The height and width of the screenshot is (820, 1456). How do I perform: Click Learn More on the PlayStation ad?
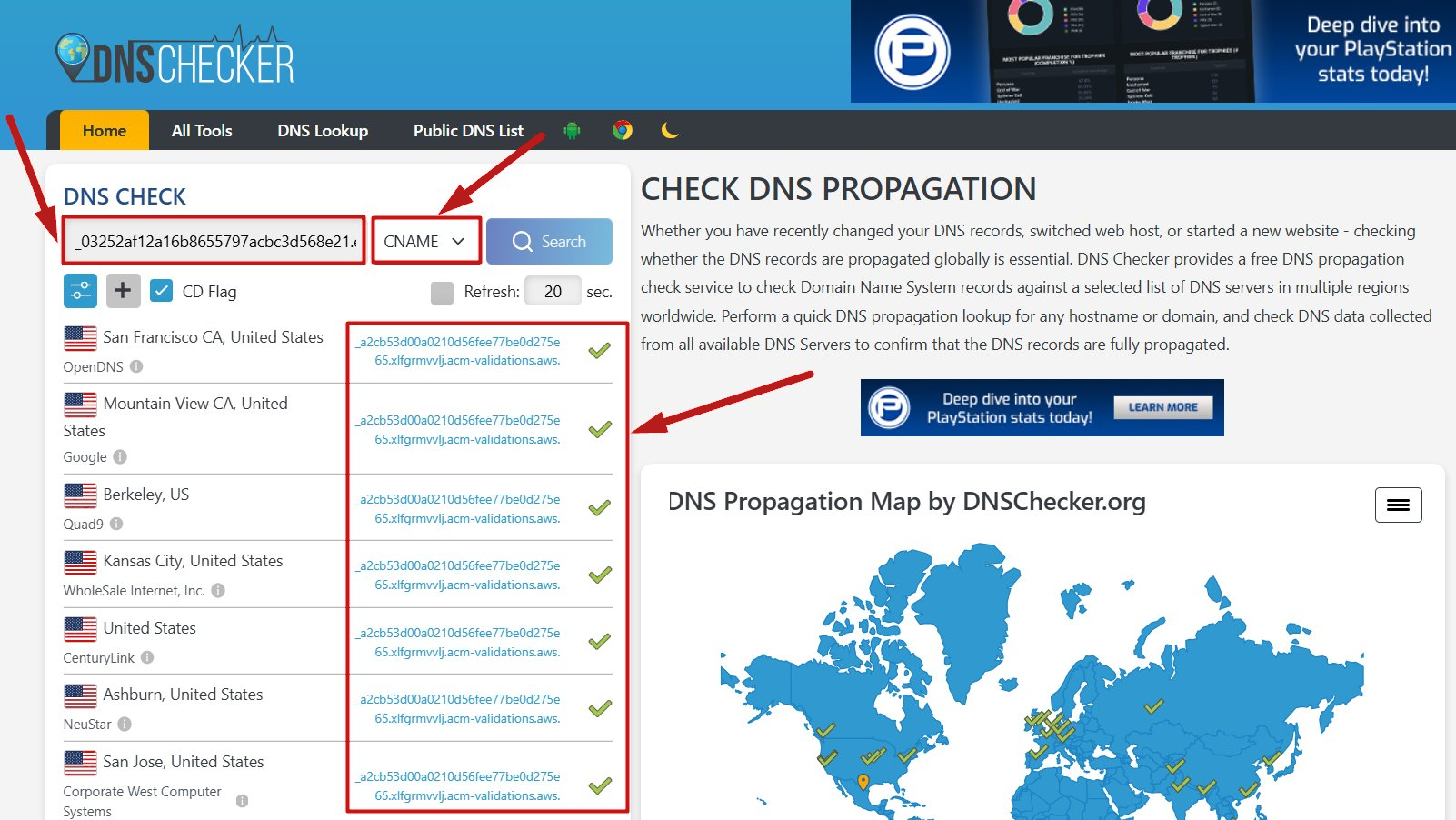(x=1162, y=407)
